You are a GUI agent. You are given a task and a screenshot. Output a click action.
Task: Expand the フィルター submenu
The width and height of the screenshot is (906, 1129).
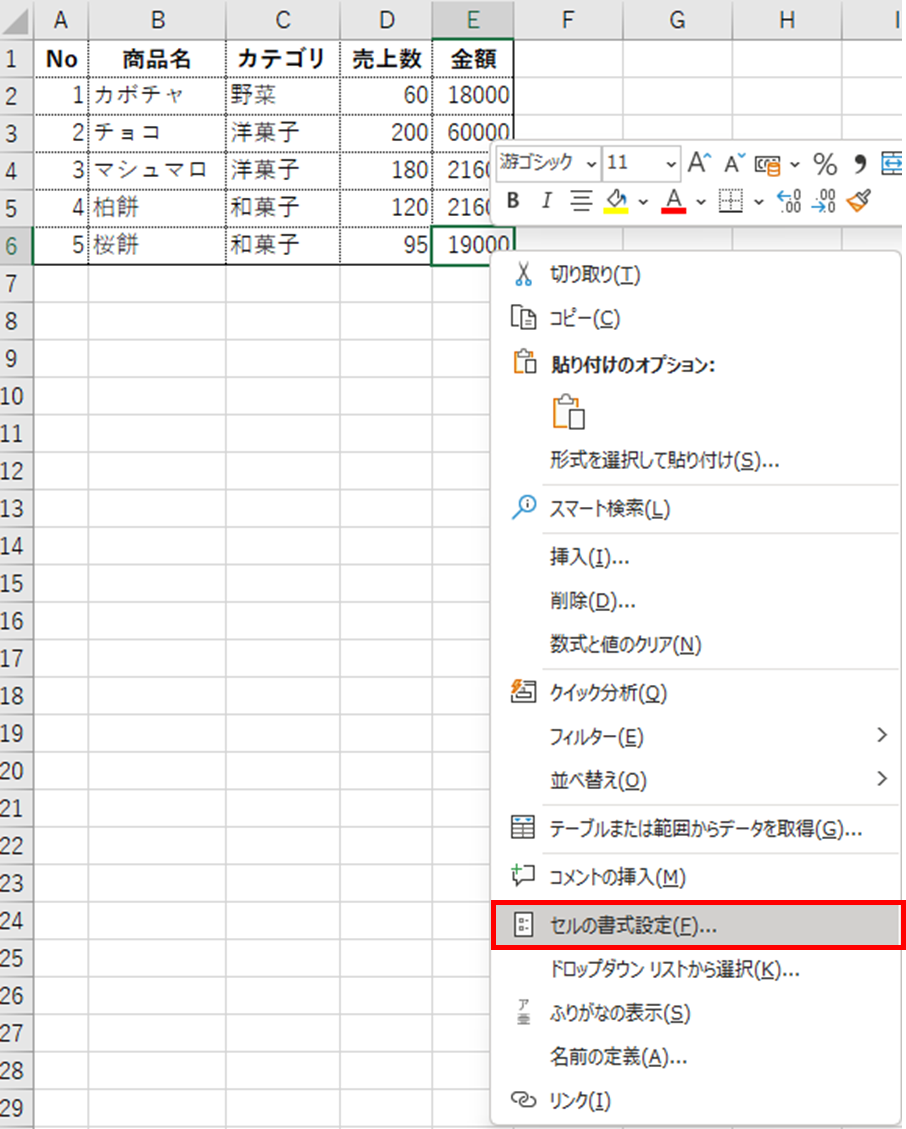click(881, 736)
